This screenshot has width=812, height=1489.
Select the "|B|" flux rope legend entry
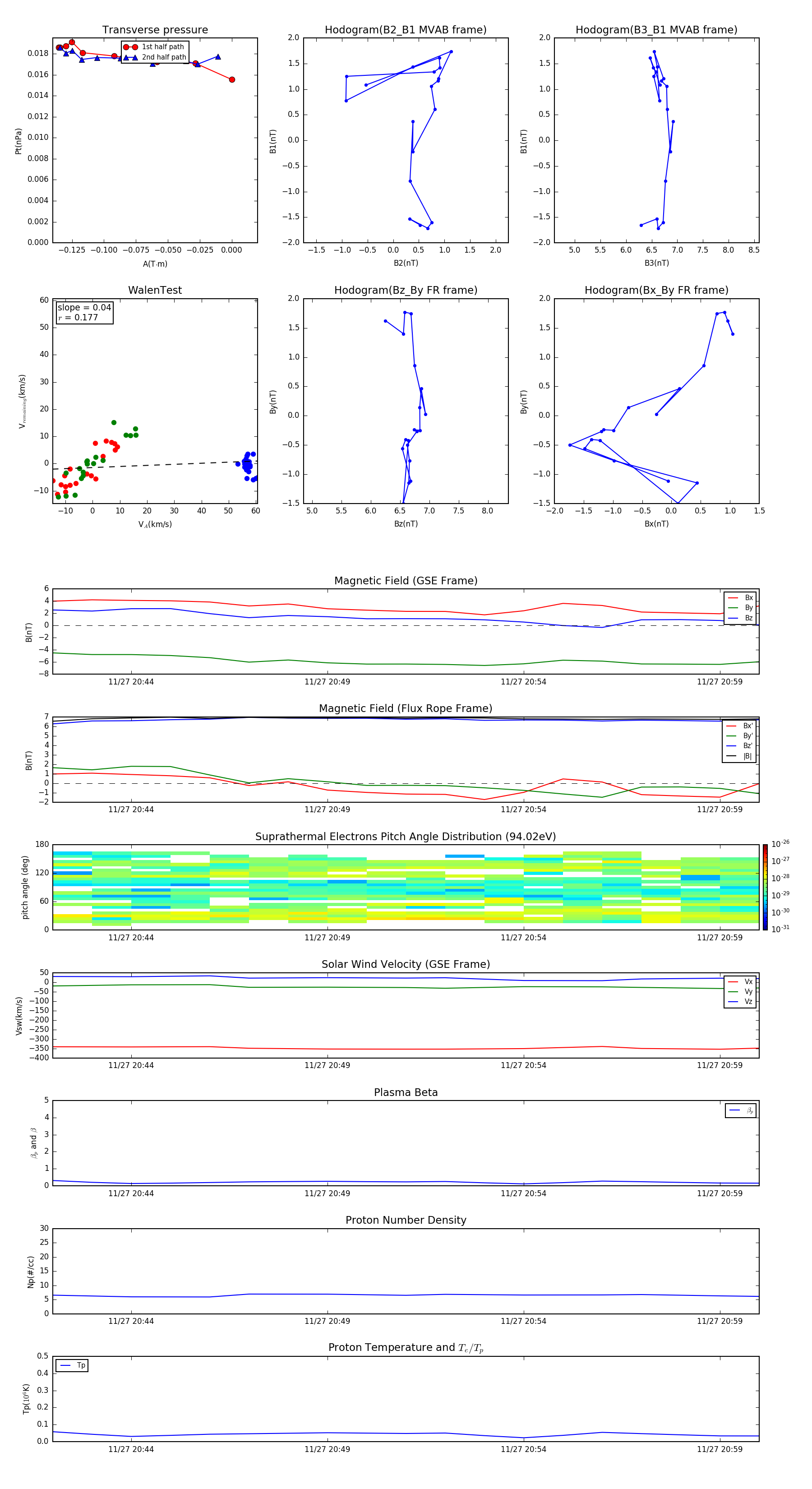point(739,756)
